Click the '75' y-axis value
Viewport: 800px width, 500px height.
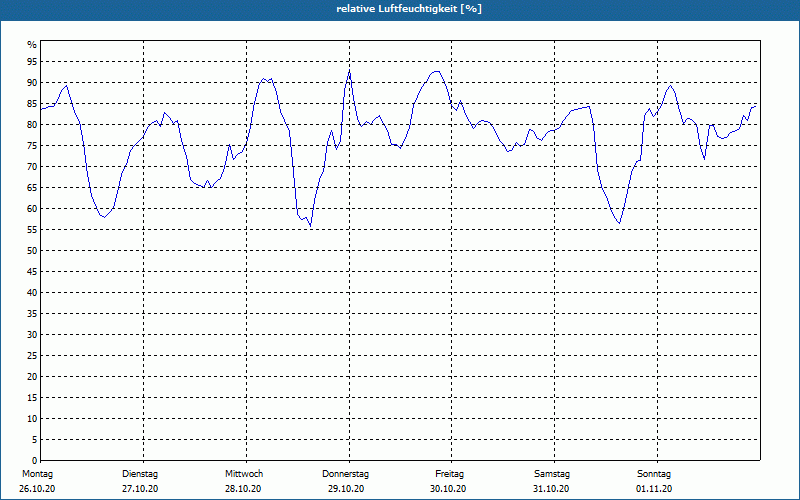point(32,145)
